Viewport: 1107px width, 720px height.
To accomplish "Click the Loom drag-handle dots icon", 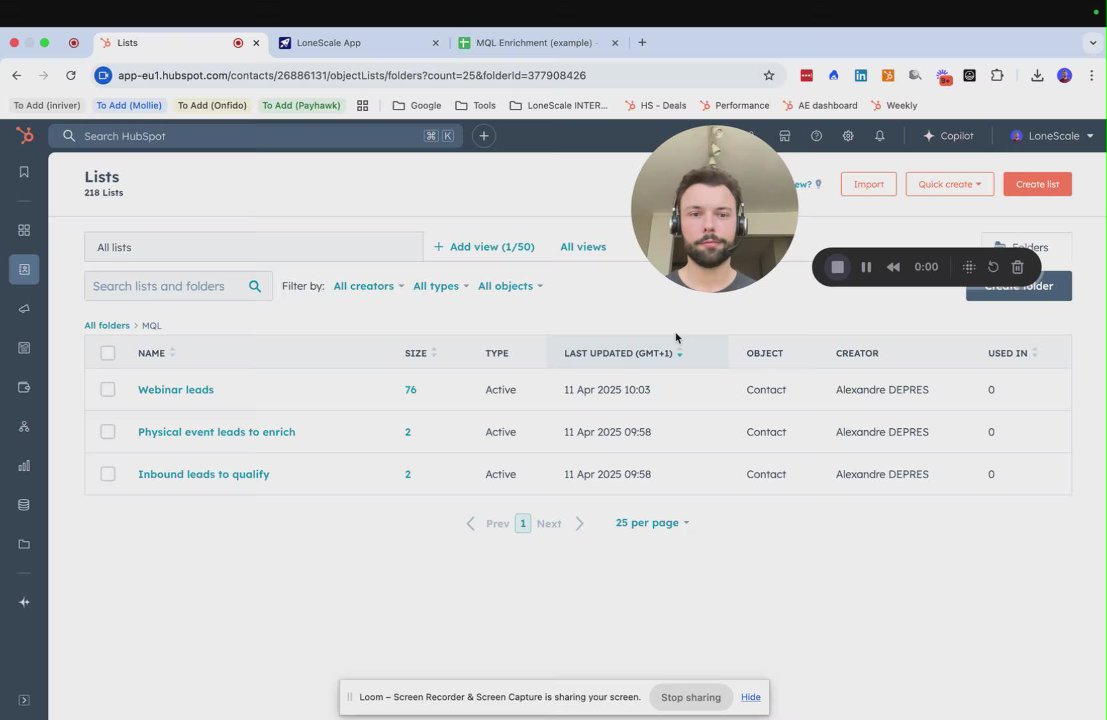I will pyautogui.click(x=969, y=267).
